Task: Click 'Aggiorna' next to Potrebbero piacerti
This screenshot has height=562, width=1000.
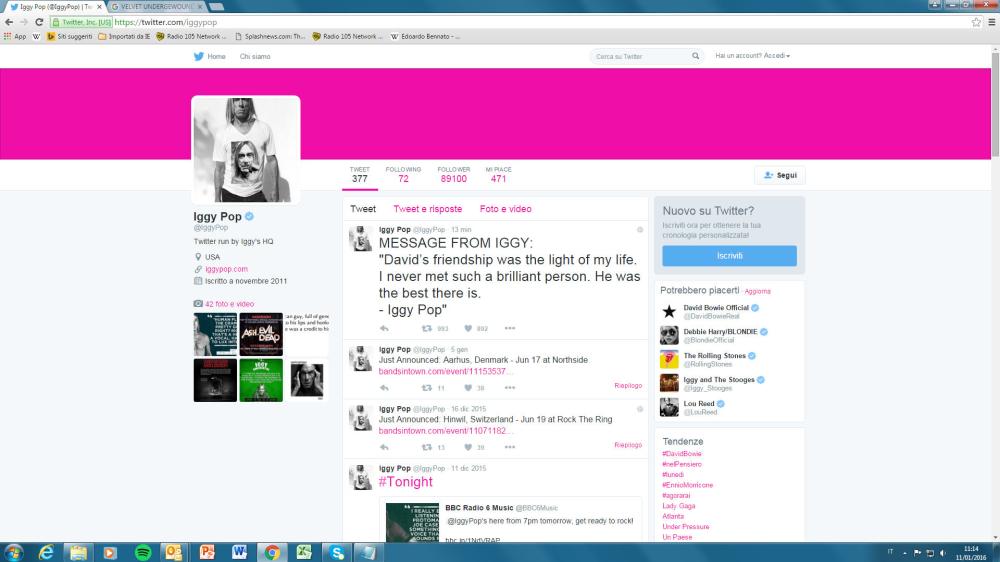Action: [758, 292]
